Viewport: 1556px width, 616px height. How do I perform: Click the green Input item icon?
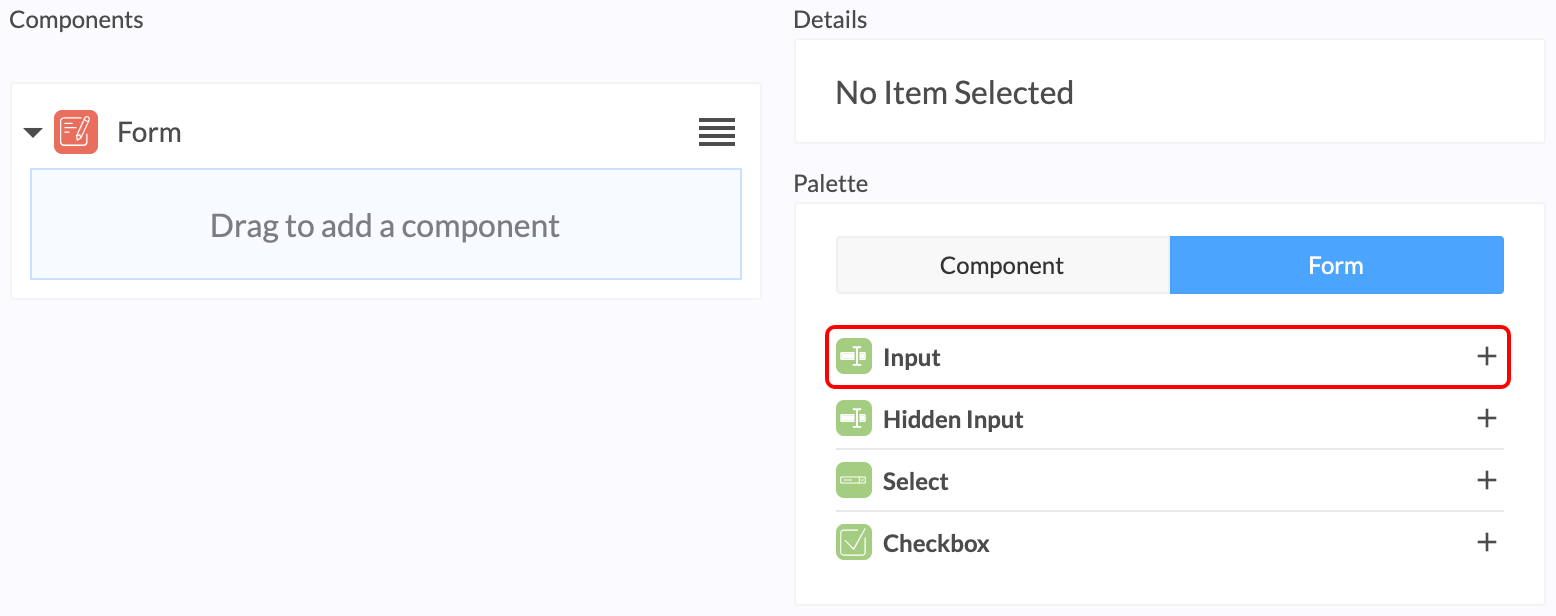(x=854, y=356)
